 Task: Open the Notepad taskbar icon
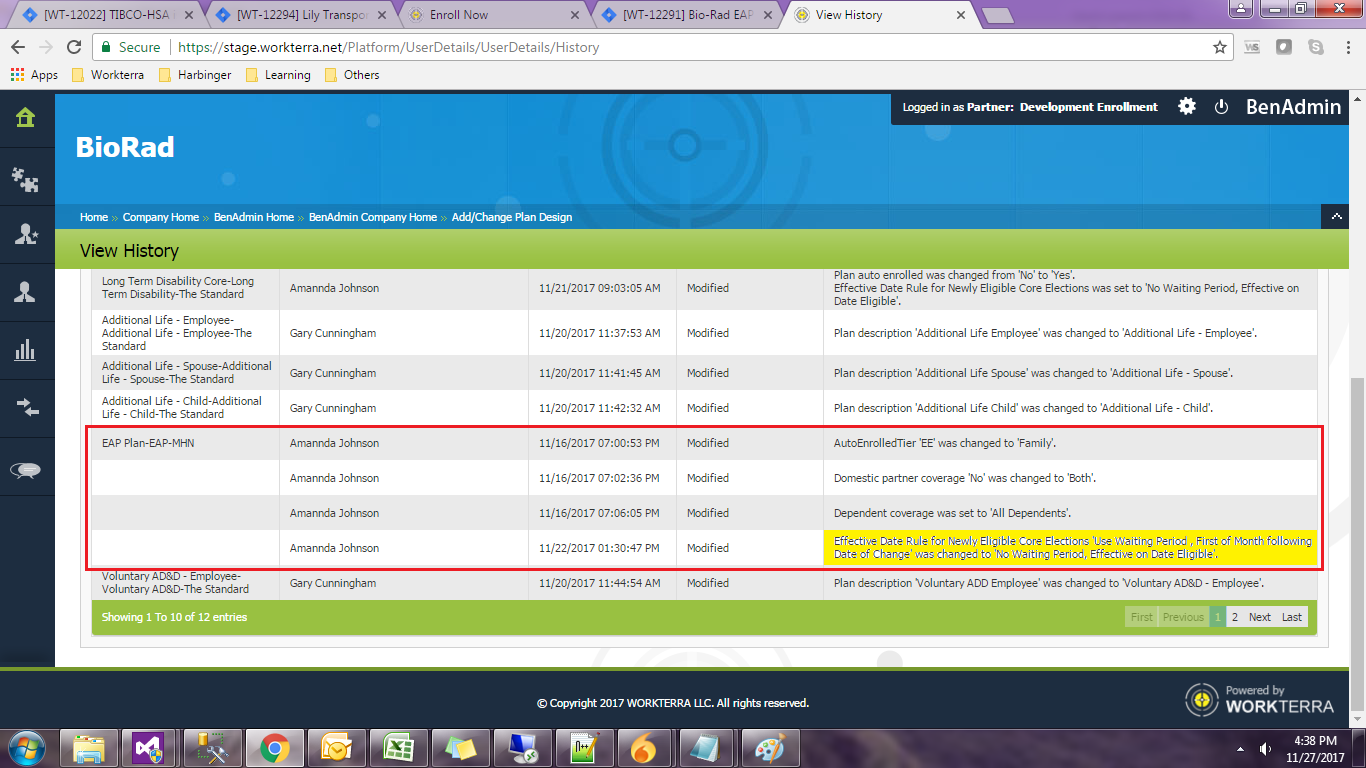point(707,748)
